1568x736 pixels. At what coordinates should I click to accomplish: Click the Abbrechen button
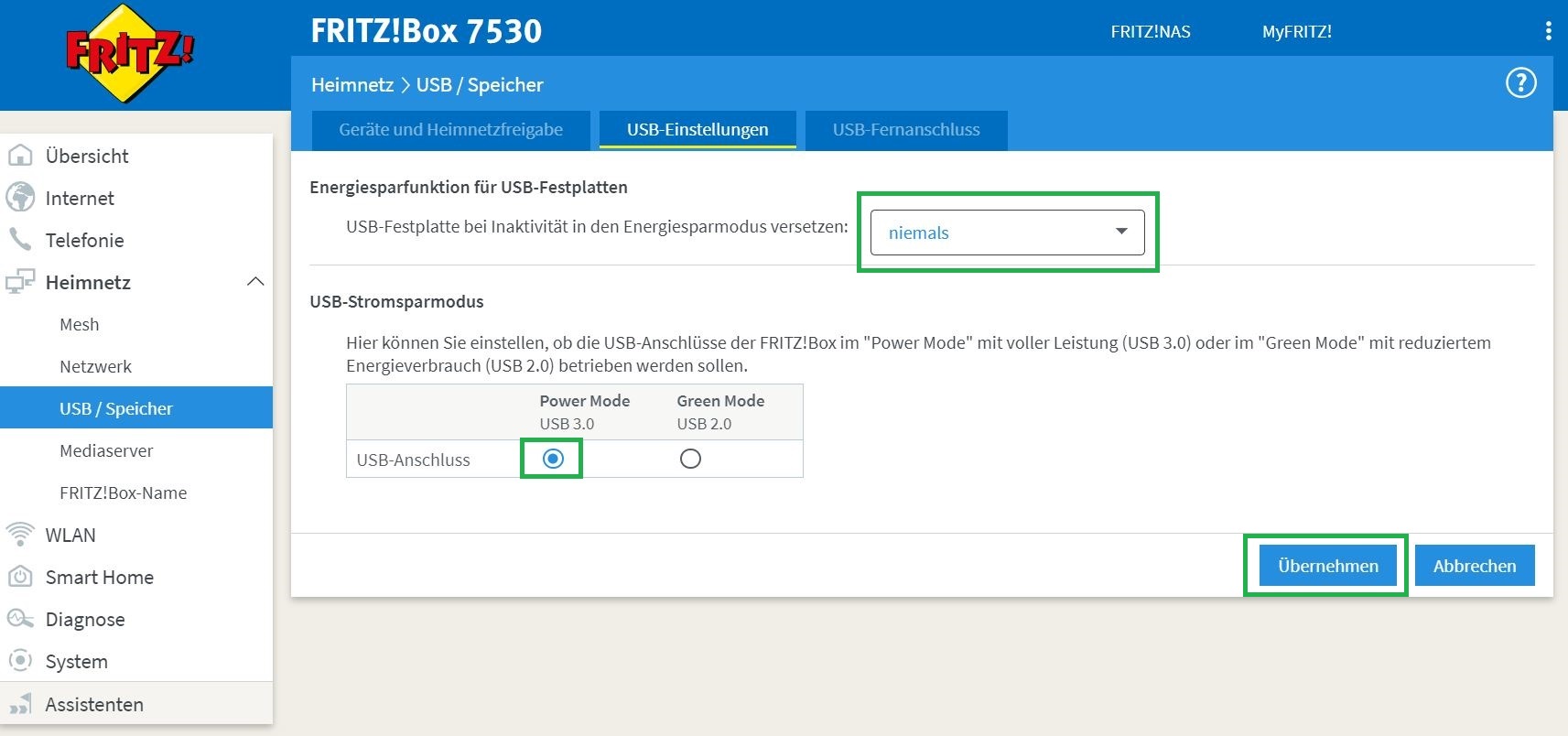coord(1475,566)
